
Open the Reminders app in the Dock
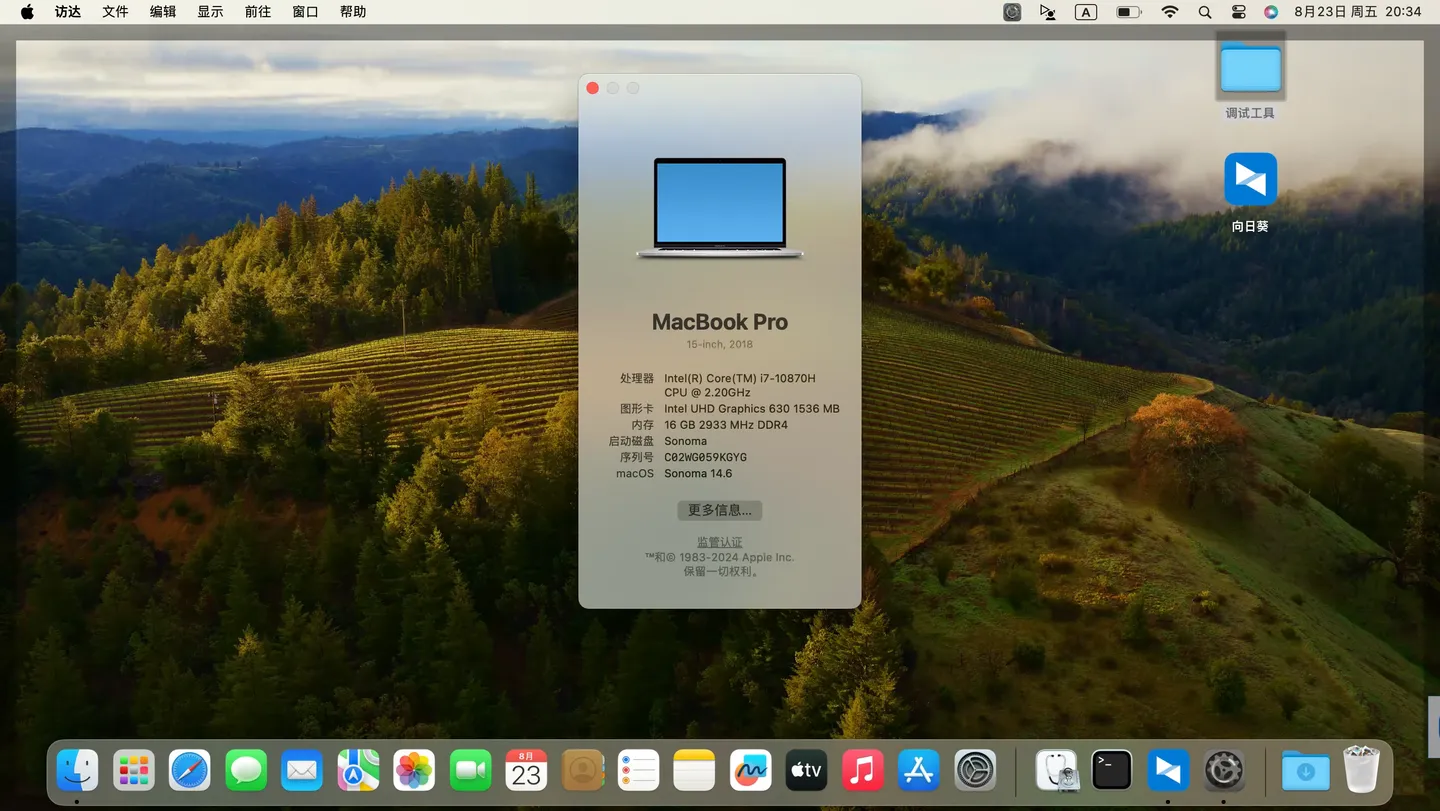[638, 770]
